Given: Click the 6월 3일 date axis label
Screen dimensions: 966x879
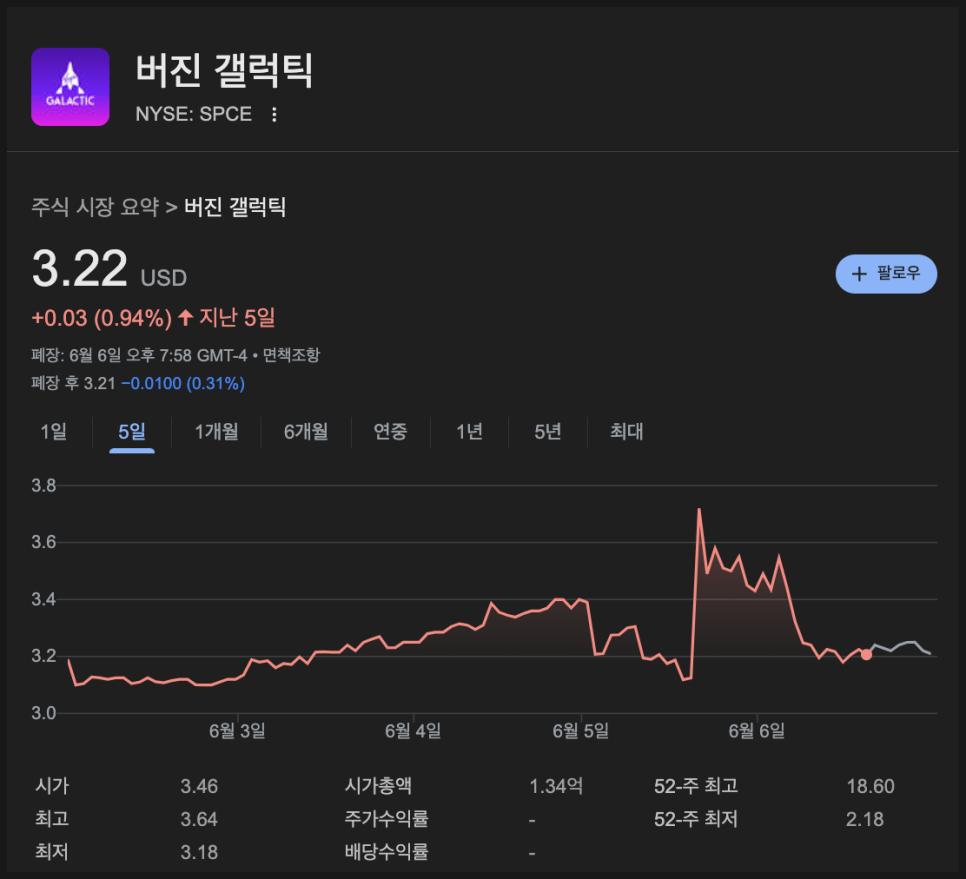Looking at the screenshot, I should (237, 731).
